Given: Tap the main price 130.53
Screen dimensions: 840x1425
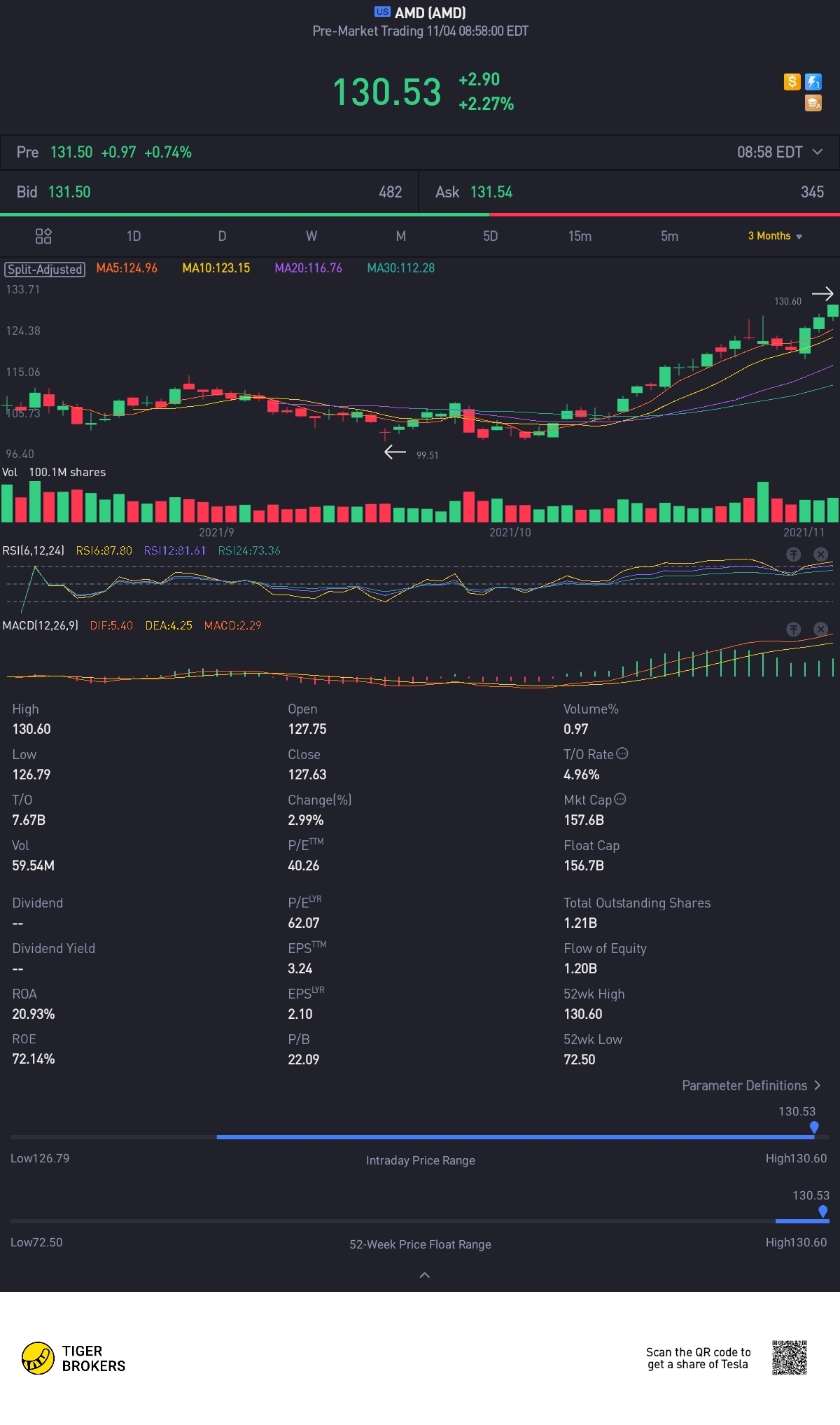Looking at the screenshot, I should click(387, 92).
